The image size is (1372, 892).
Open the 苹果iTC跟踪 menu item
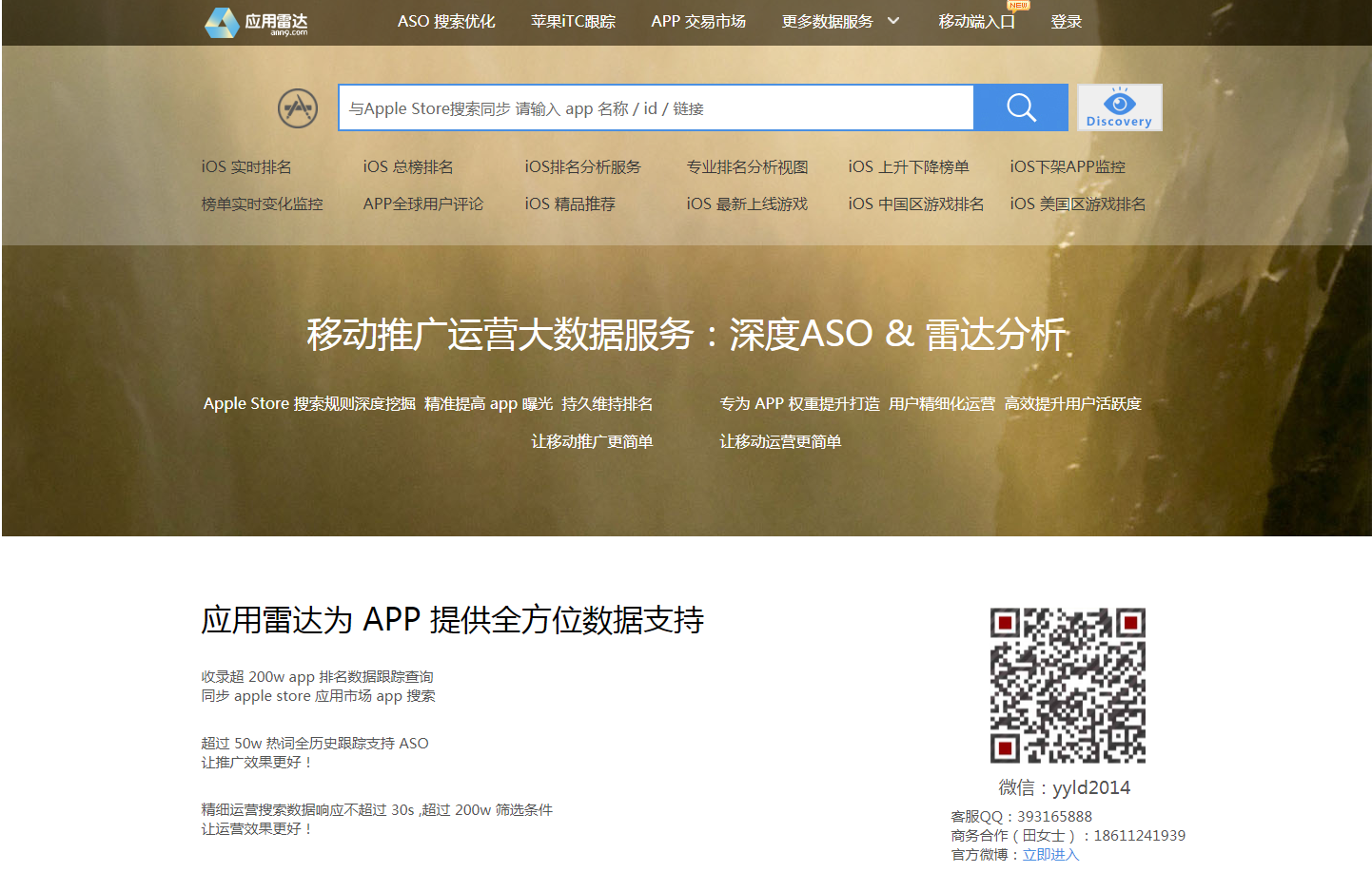coord(572,21)
